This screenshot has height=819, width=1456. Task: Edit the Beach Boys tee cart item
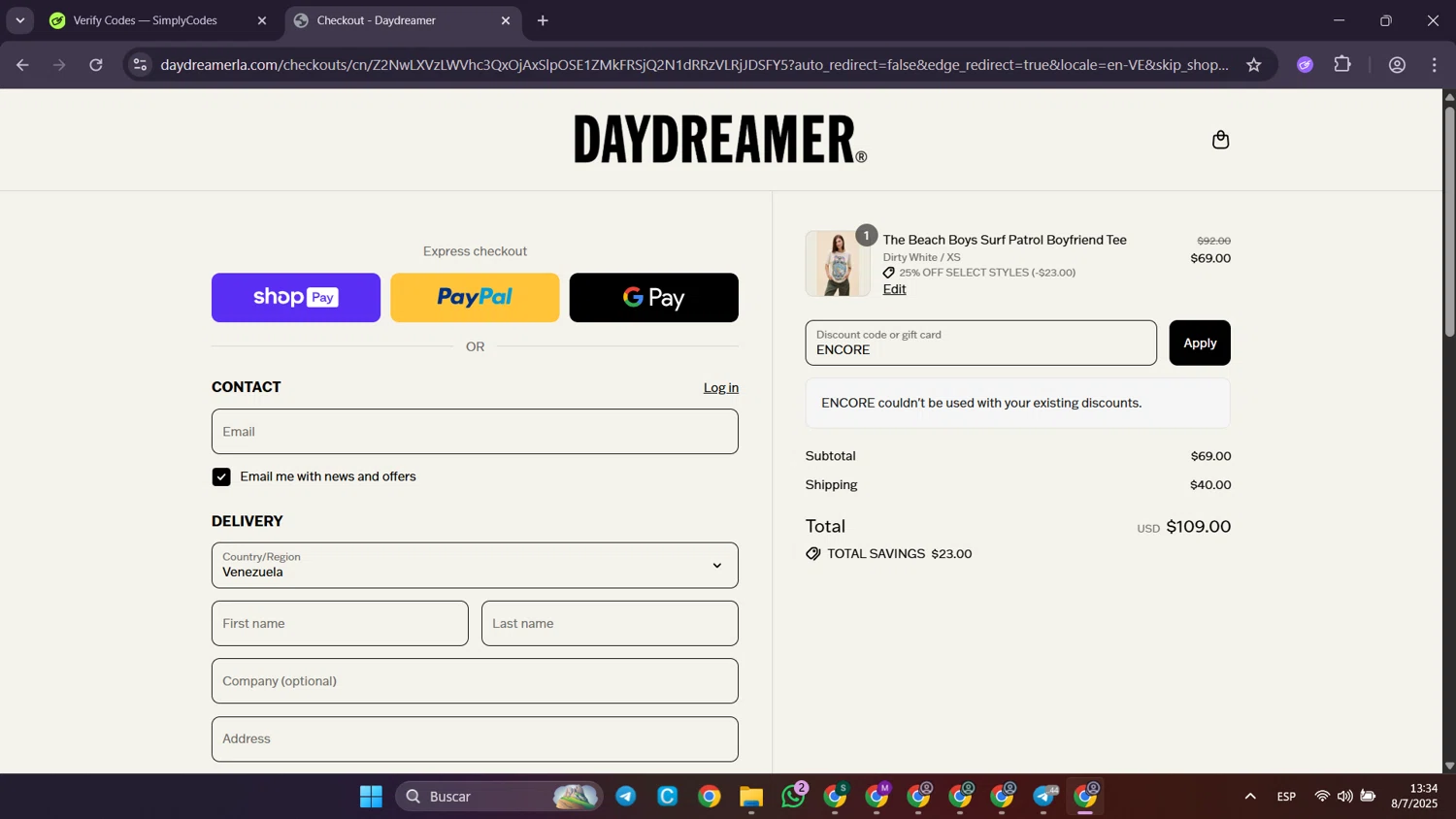[894, 289]
